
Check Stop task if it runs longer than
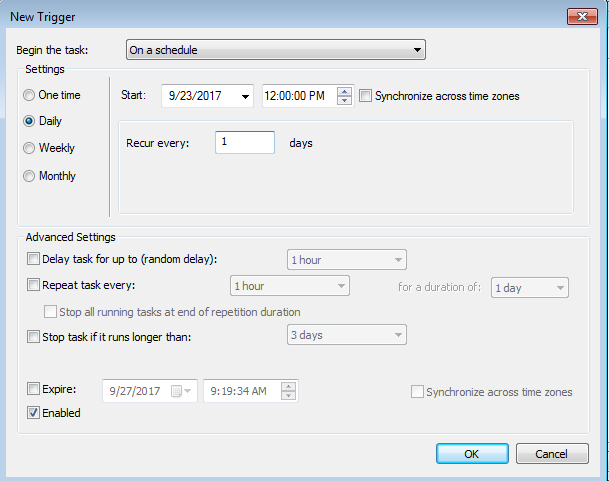click(33, 336)
